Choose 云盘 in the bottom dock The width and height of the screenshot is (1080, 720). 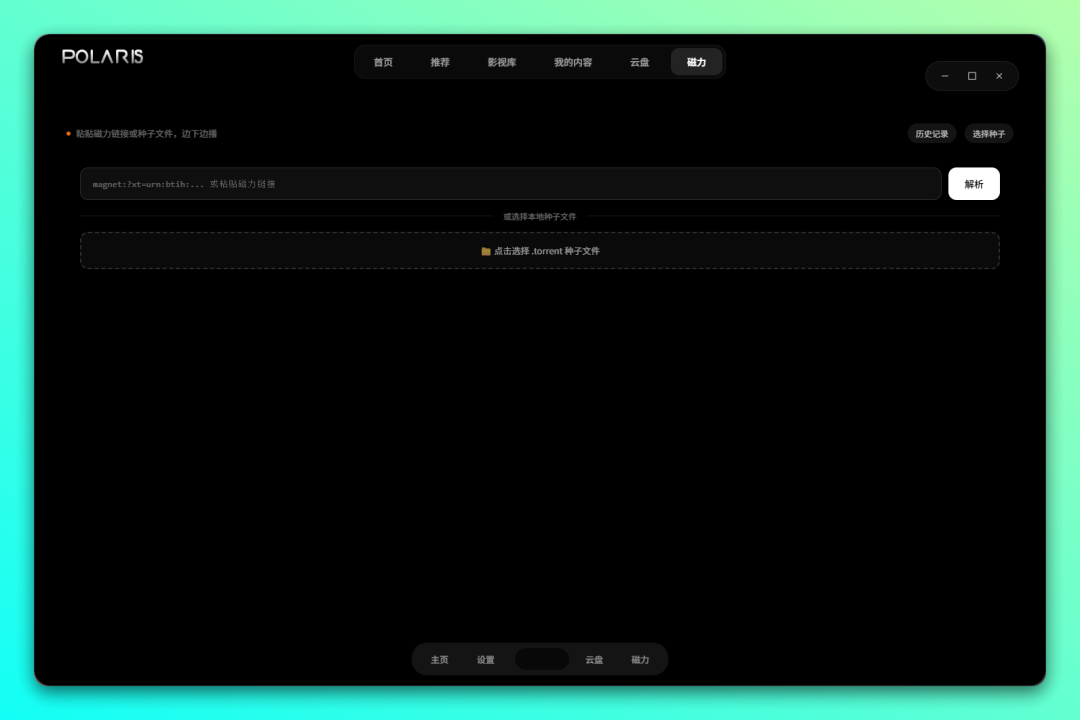pyautogui.click(x=594, y=660)
